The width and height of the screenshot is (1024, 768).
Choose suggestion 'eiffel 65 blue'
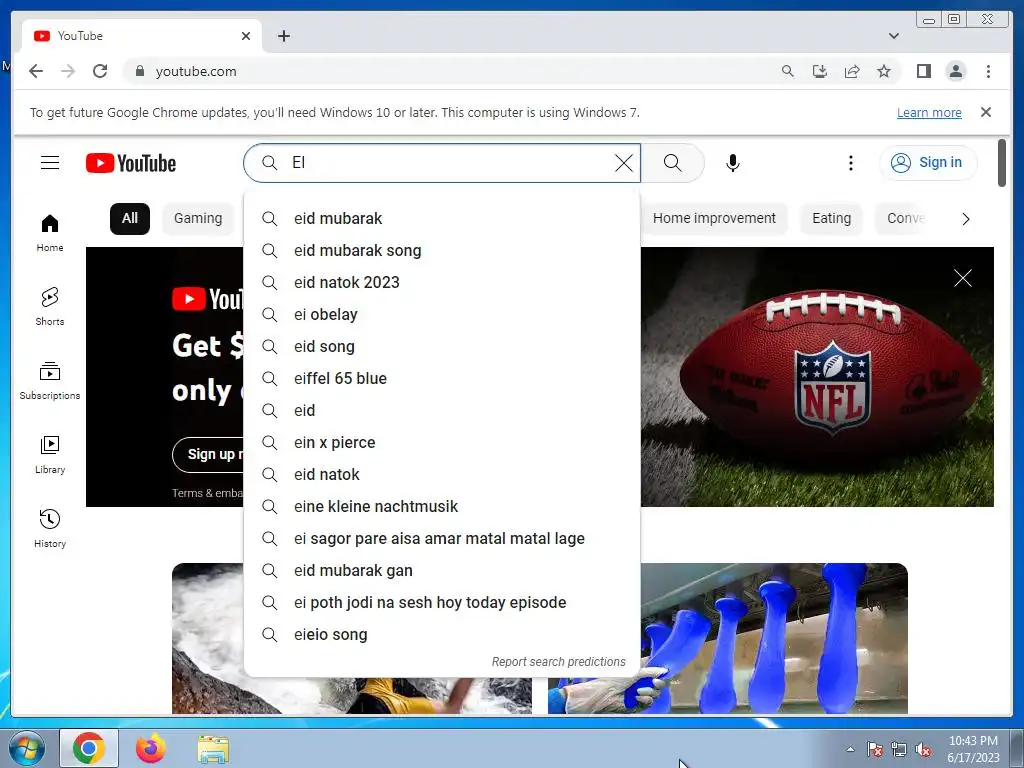441,378
